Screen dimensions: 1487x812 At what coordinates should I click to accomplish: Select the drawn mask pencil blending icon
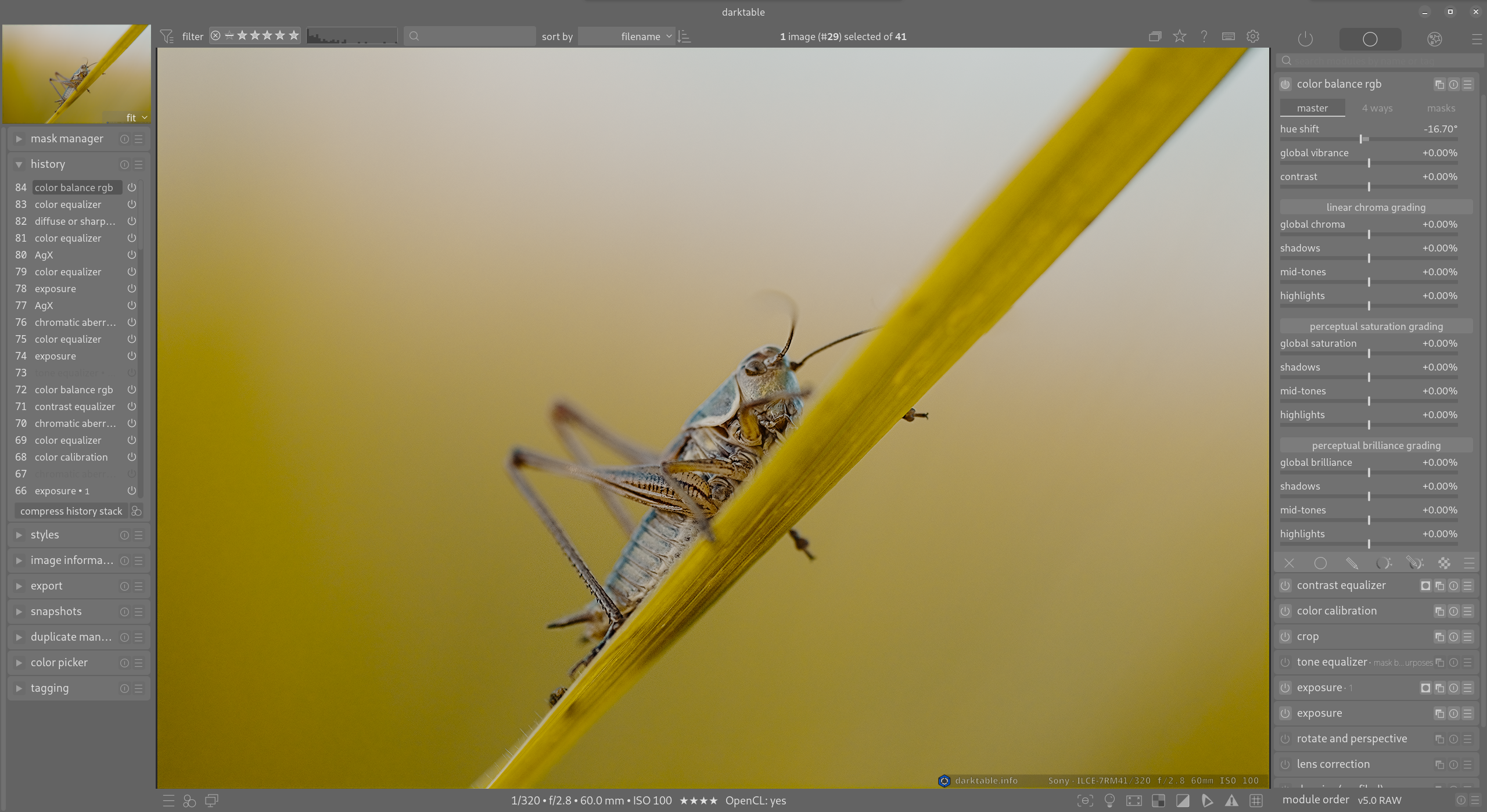click(1352, 563)
